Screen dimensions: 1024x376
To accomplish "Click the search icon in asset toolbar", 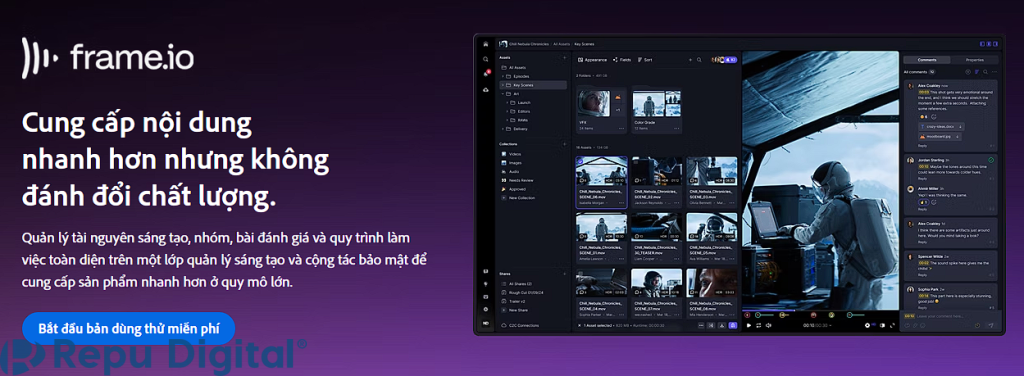I will pyautogui.click(x=699, y=59).
